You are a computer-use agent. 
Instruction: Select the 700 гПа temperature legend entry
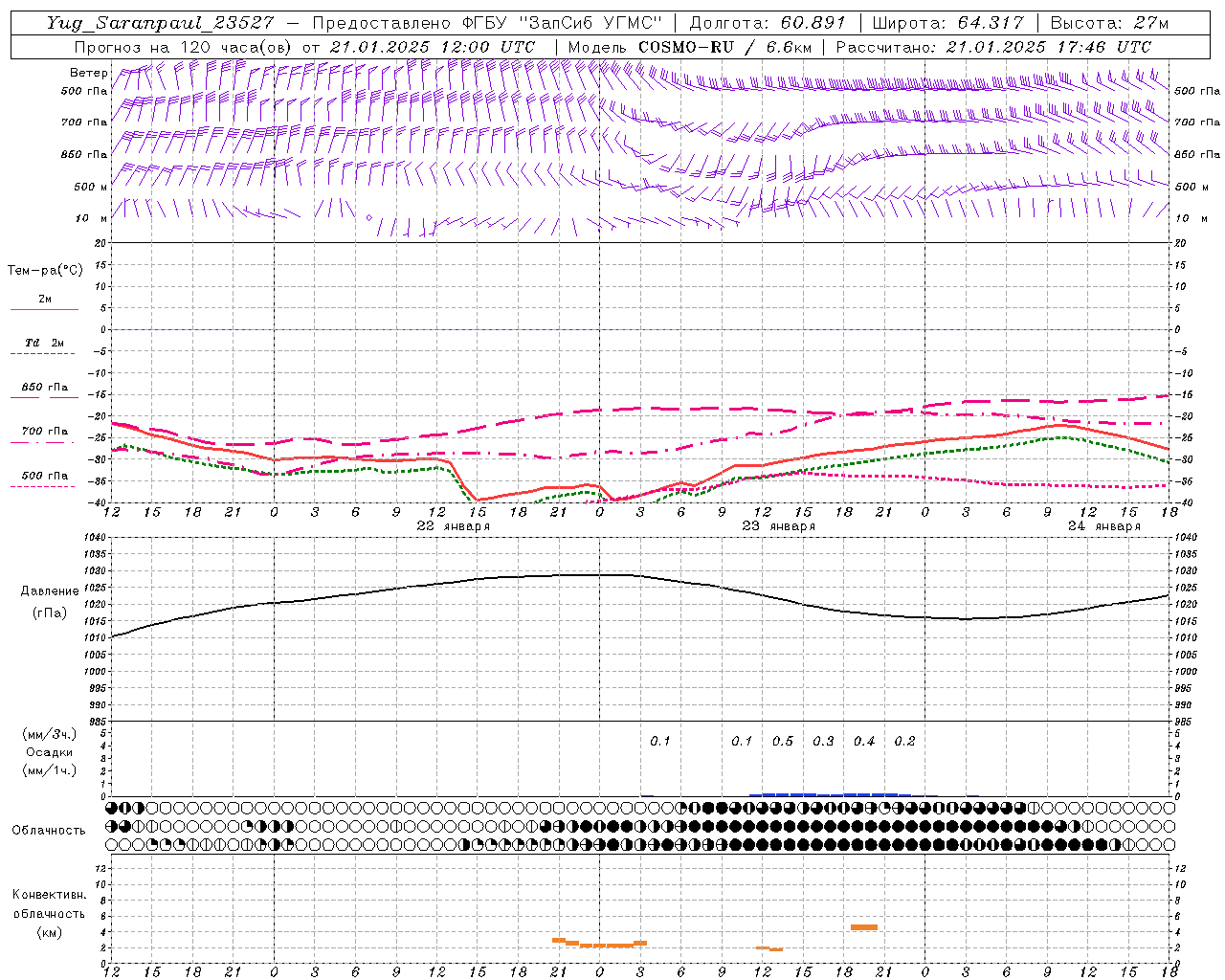click(44, 432)
